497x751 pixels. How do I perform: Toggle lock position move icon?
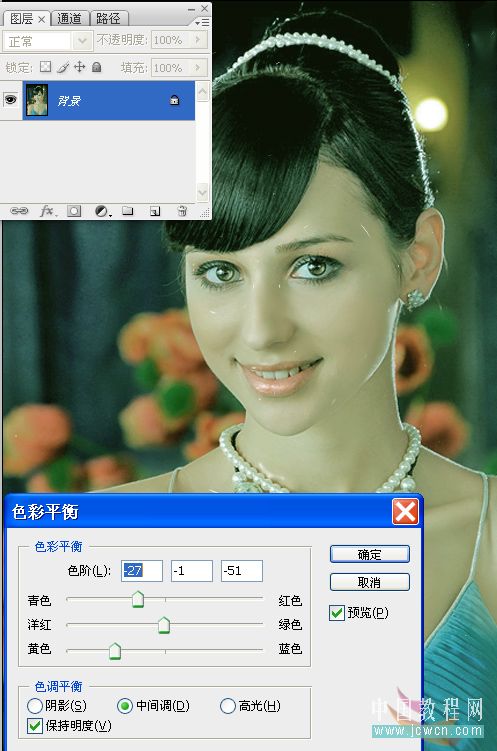[79, 67]
